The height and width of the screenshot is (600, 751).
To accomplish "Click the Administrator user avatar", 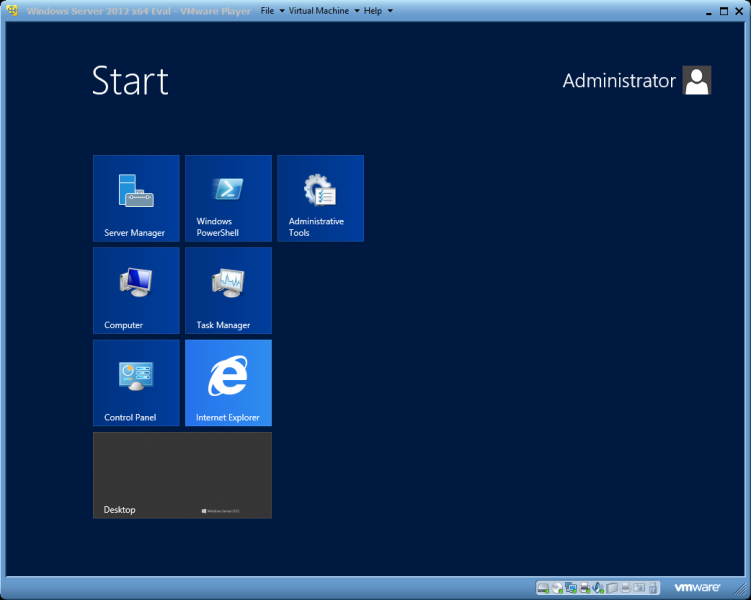I will pyautogui.click(x=697, y=81).
